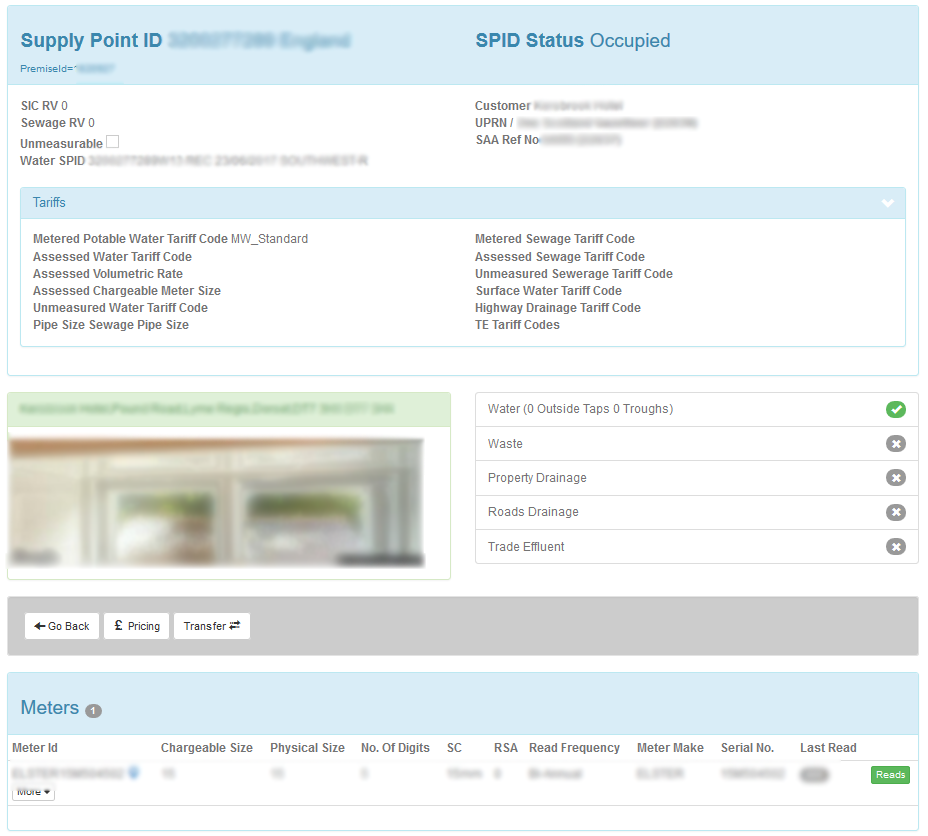Viewport: 928px width, 836px height.
Task: Click the cross icon for Trade Effluent
Action: pyautogui.click(x=895, y=547)
